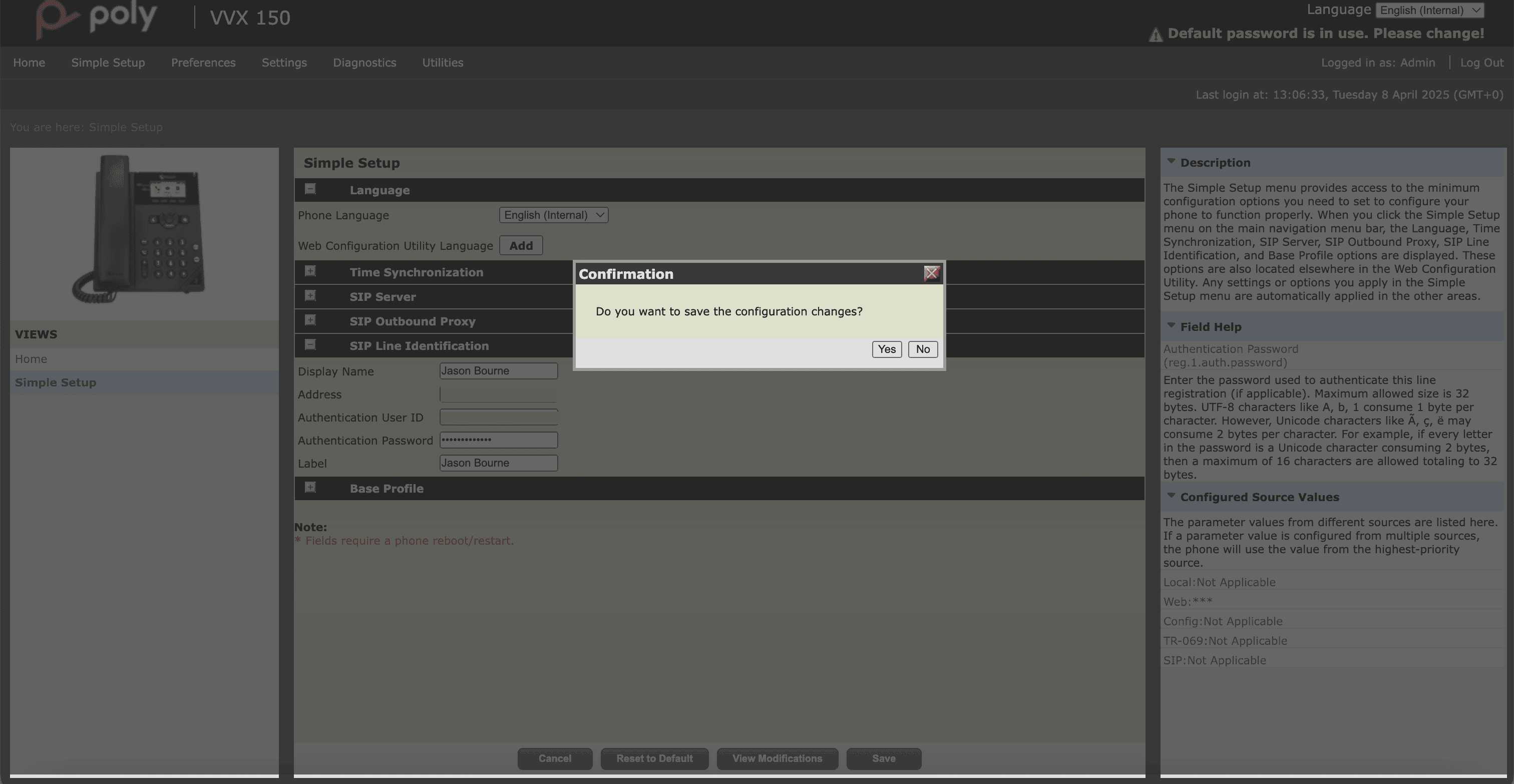Image resolution: width=1514 pixels, height=784 pixels.
Task: Click the Address input field
Action: coord(498,395)
